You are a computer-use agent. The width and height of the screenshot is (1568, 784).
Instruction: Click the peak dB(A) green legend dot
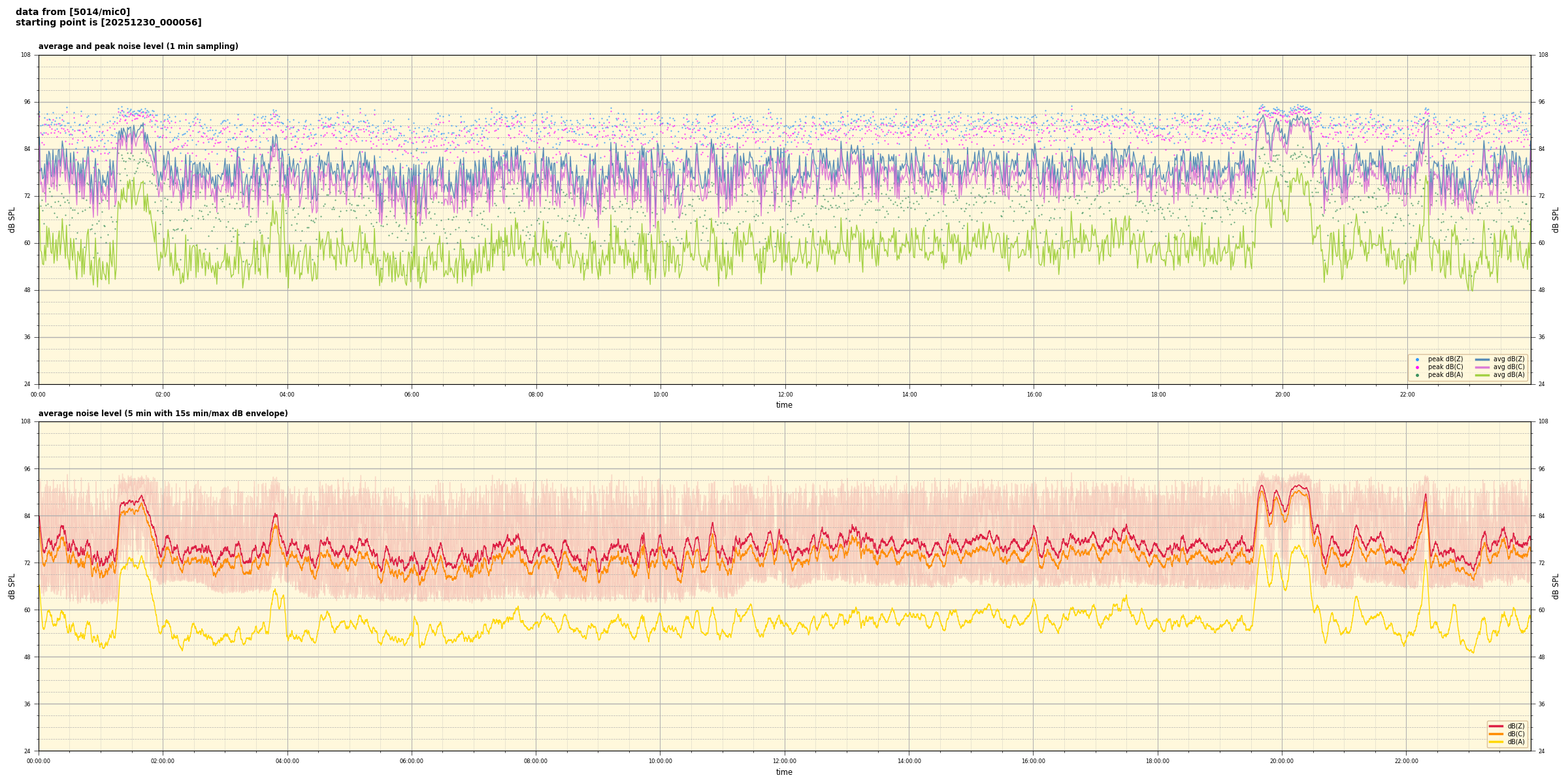coord(1417,375)
